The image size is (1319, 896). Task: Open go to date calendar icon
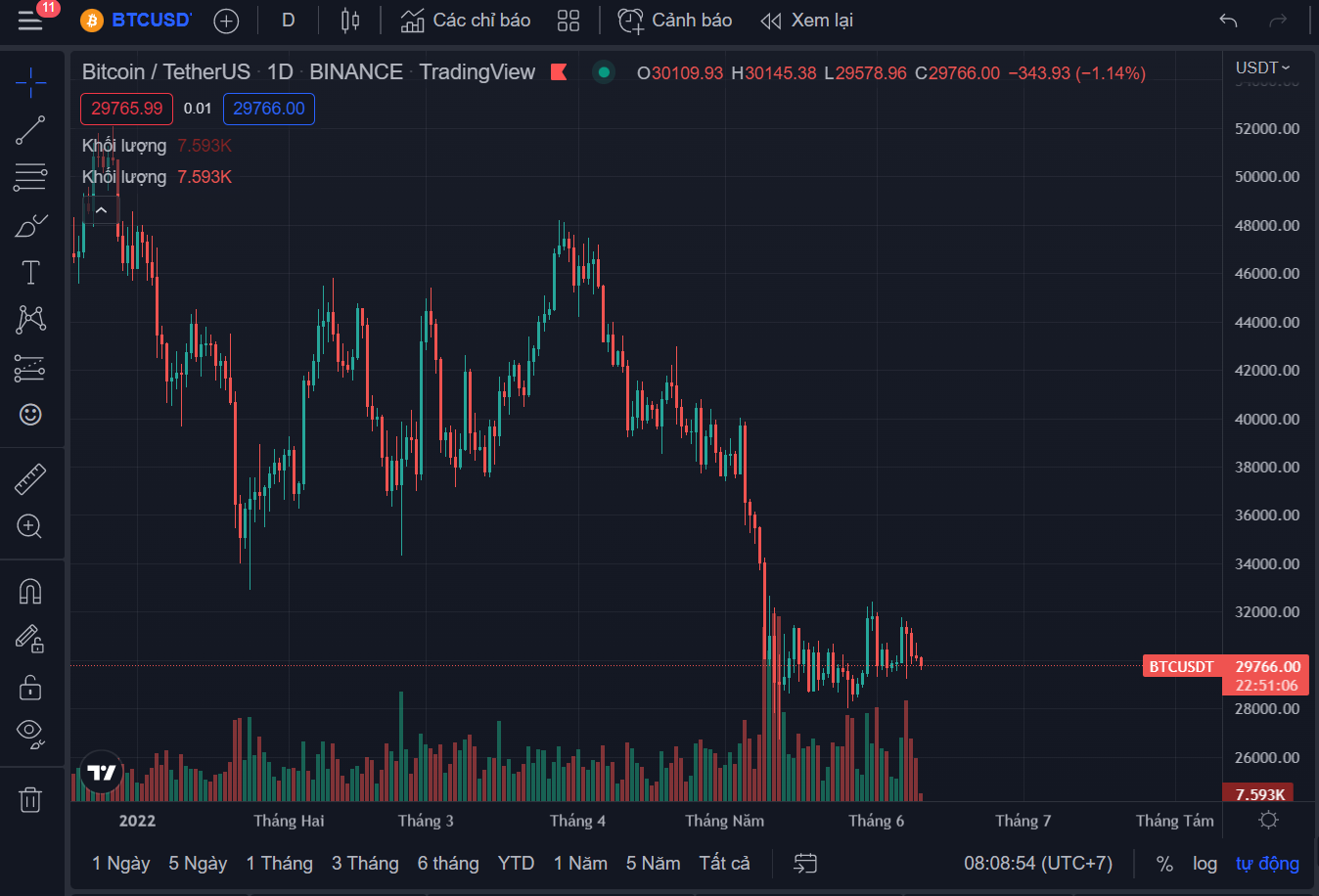click(805, 864)
